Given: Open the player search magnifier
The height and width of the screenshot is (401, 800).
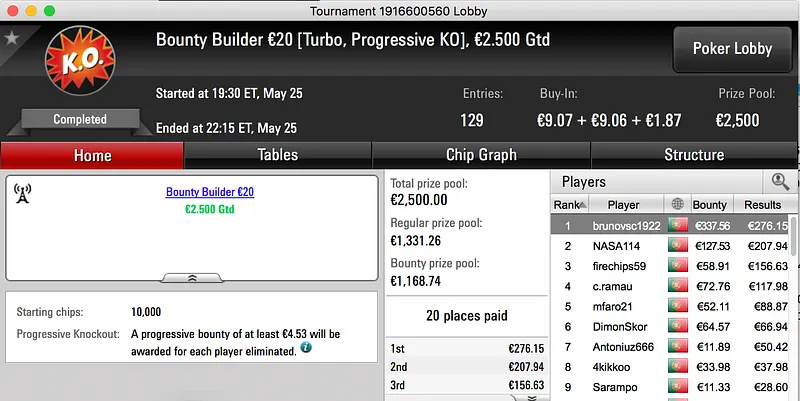Looking at the screenshot, I should tap(779, 182).
